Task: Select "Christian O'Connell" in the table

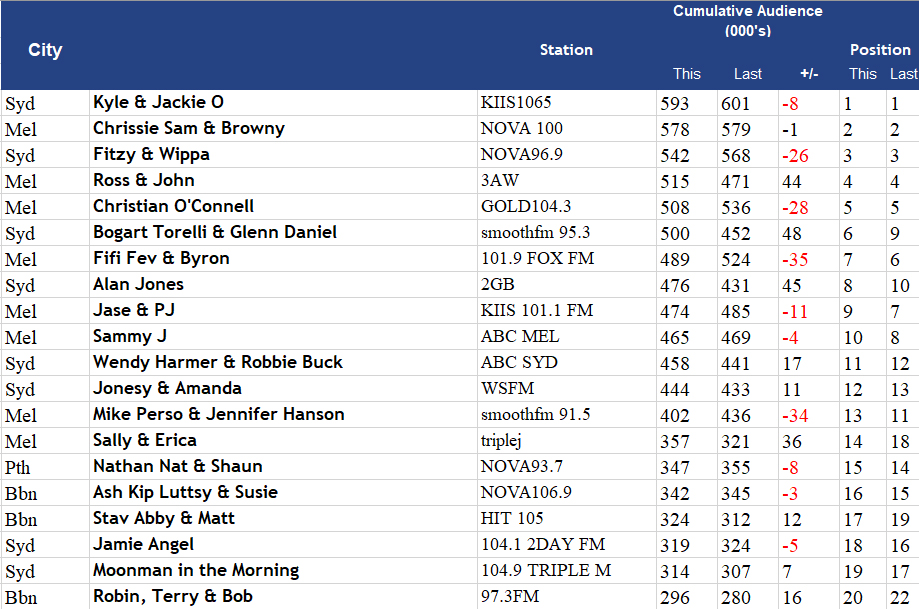Action: pyautogui.click(x=173, y=206)
